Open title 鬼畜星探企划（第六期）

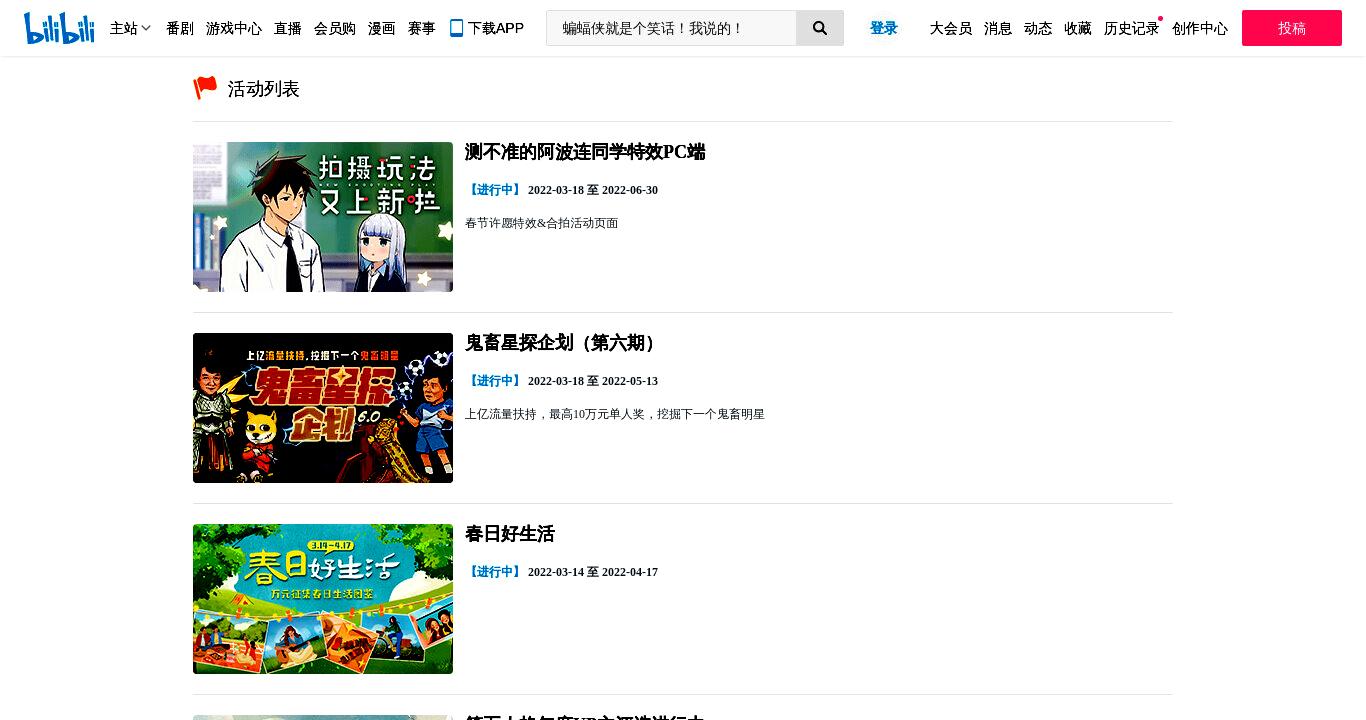tap(563, 343)
